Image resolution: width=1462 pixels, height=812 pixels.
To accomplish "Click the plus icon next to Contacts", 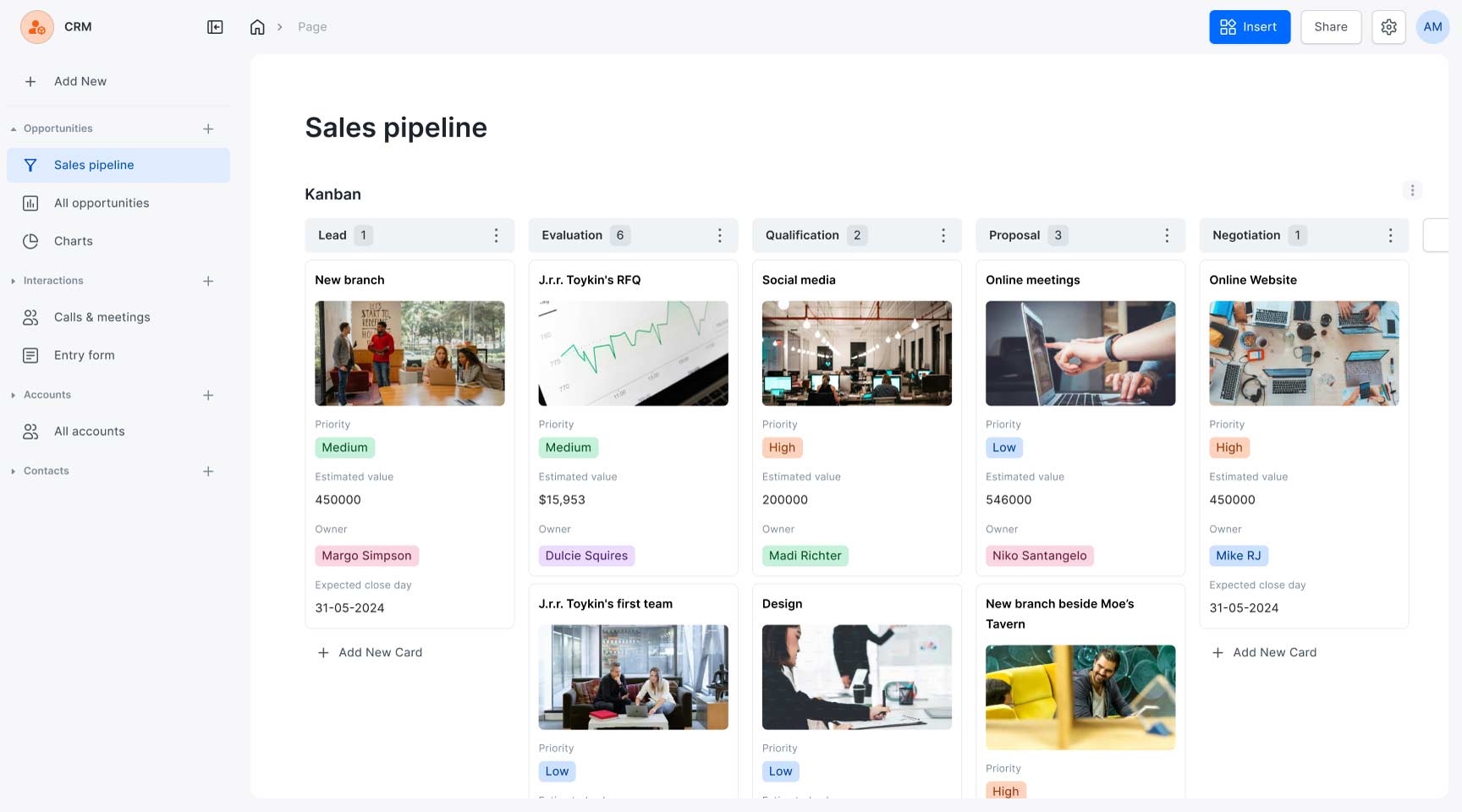I will [x=208, y=471].
